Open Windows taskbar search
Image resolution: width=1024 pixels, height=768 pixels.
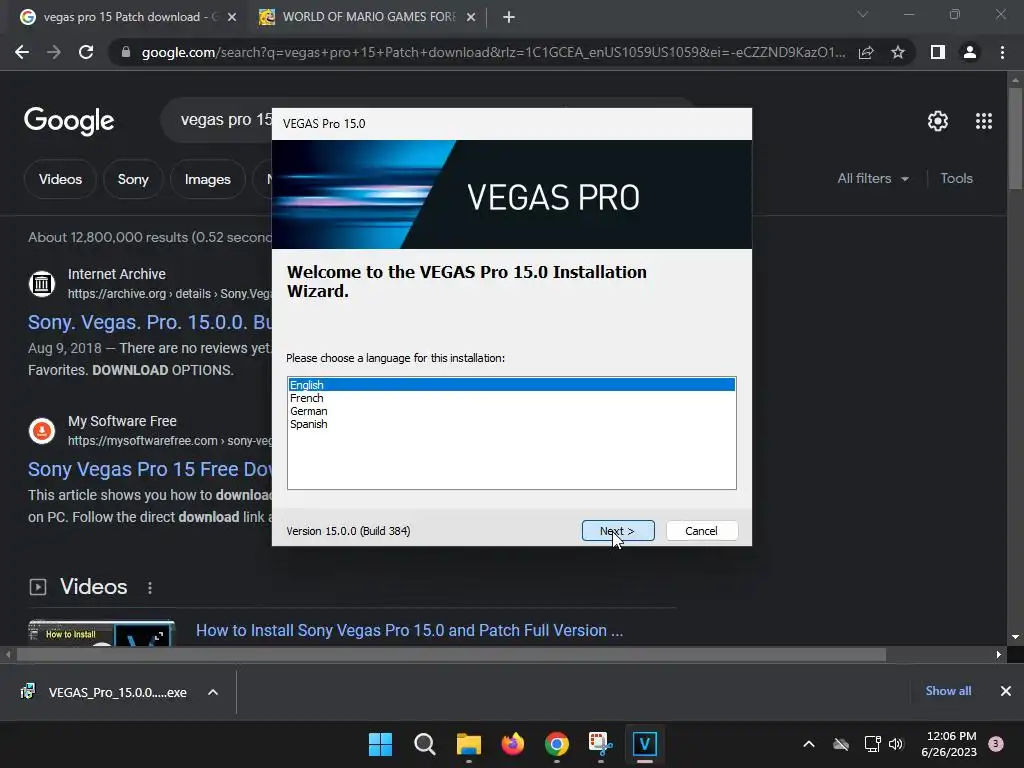coord(424,744)
